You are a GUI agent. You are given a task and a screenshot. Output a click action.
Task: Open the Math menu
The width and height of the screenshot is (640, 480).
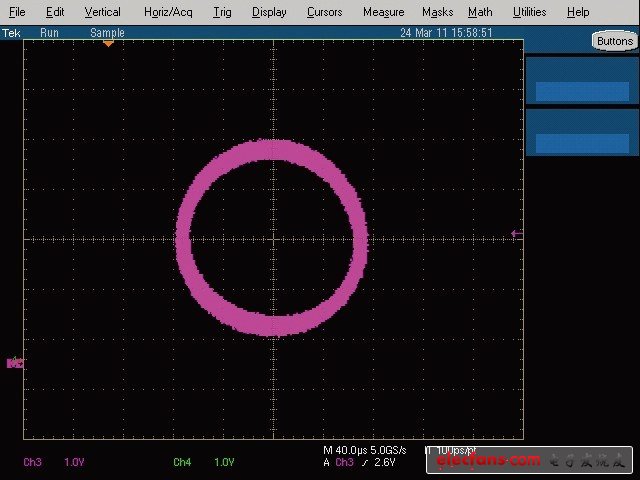click(x=480, y=12)
